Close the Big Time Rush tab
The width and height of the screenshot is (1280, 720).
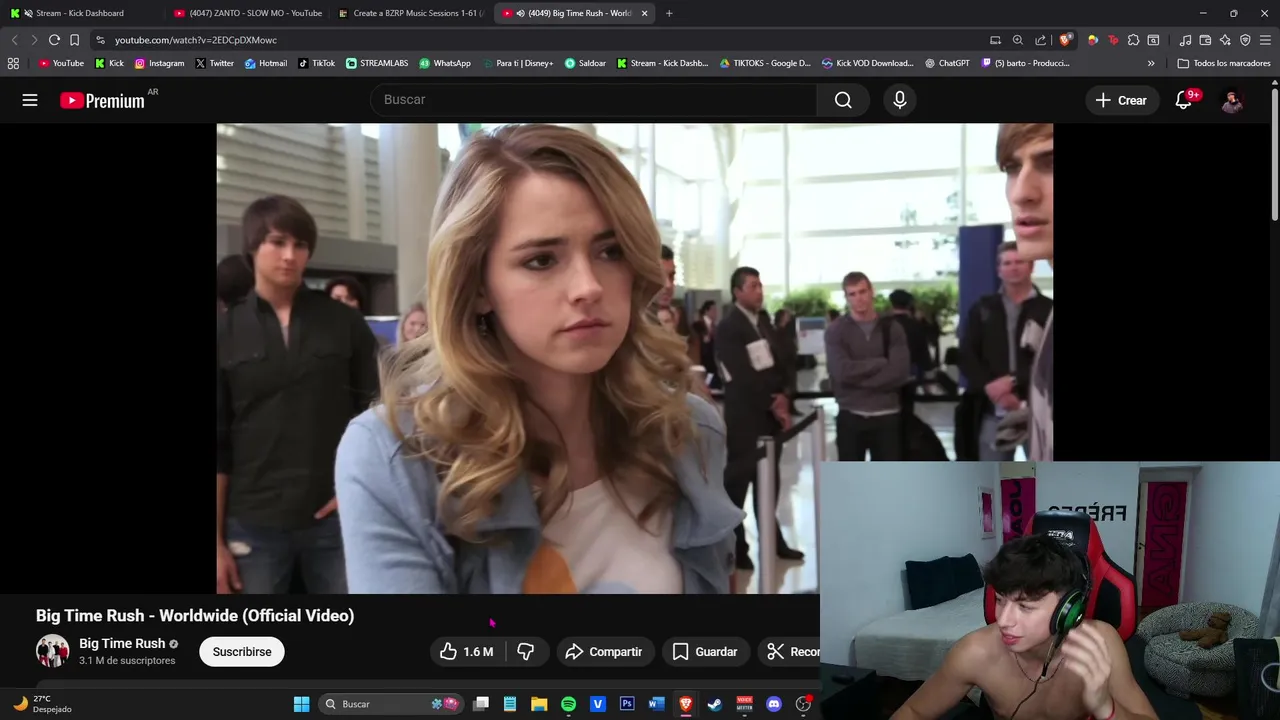click(644, 13)
